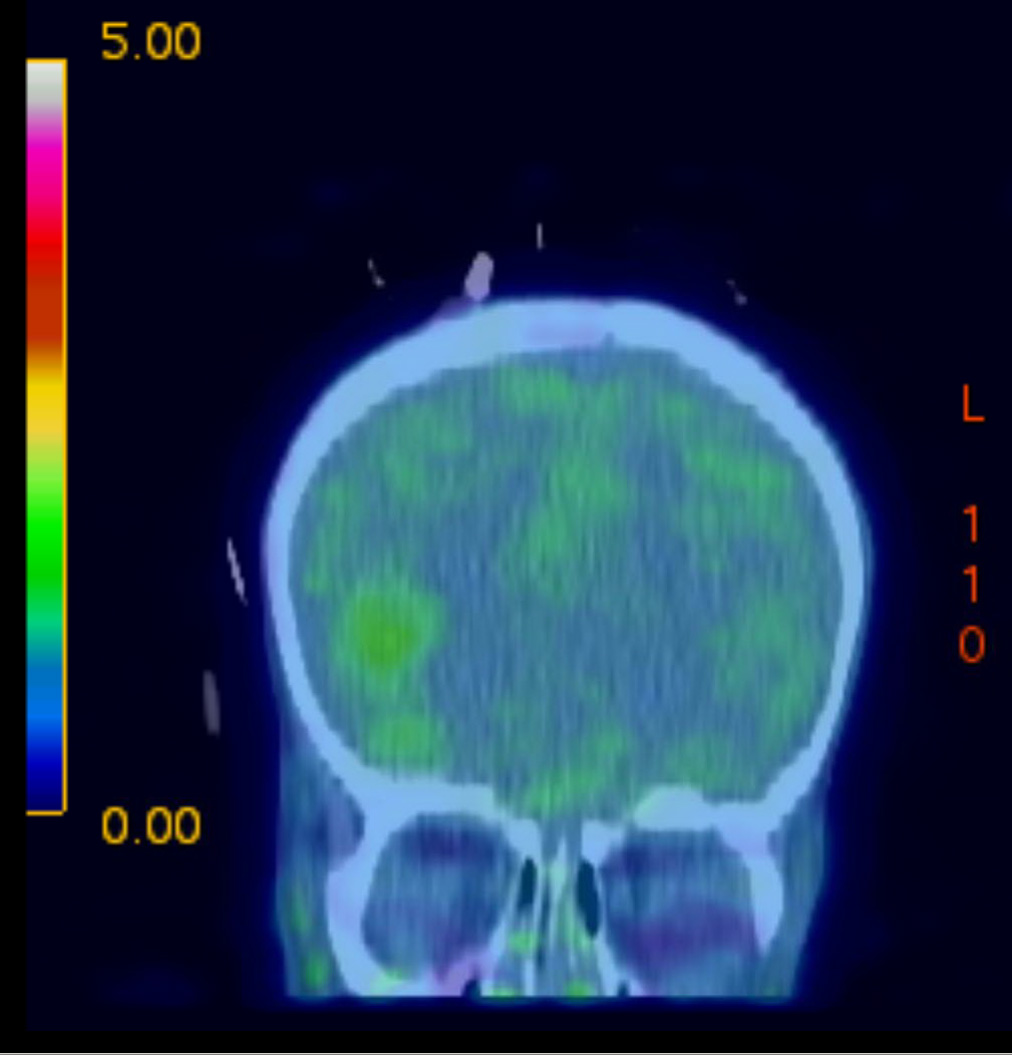The height and width of the screenshot is (1055, 1012).
Task: Select the slanted white marker beside skull's left edge
Action: [x=236, y=571]
